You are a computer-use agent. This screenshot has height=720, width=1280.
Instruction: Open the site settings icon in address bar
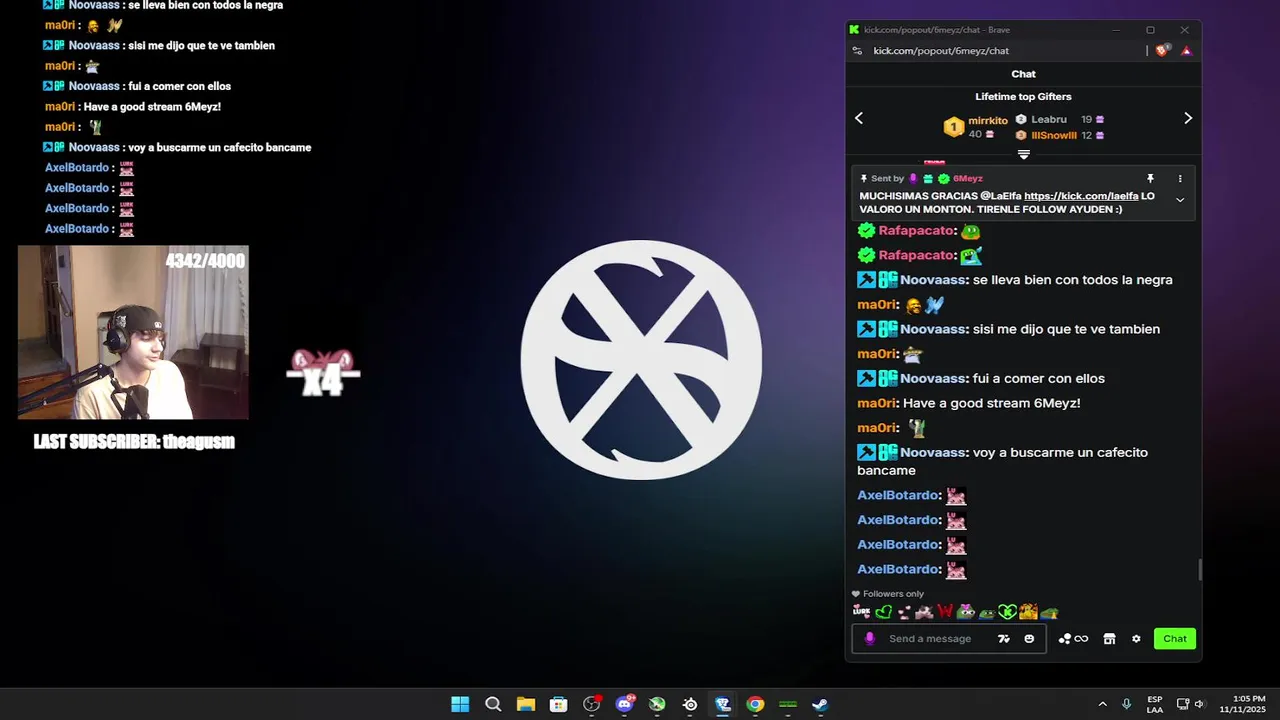coord(857,50)
